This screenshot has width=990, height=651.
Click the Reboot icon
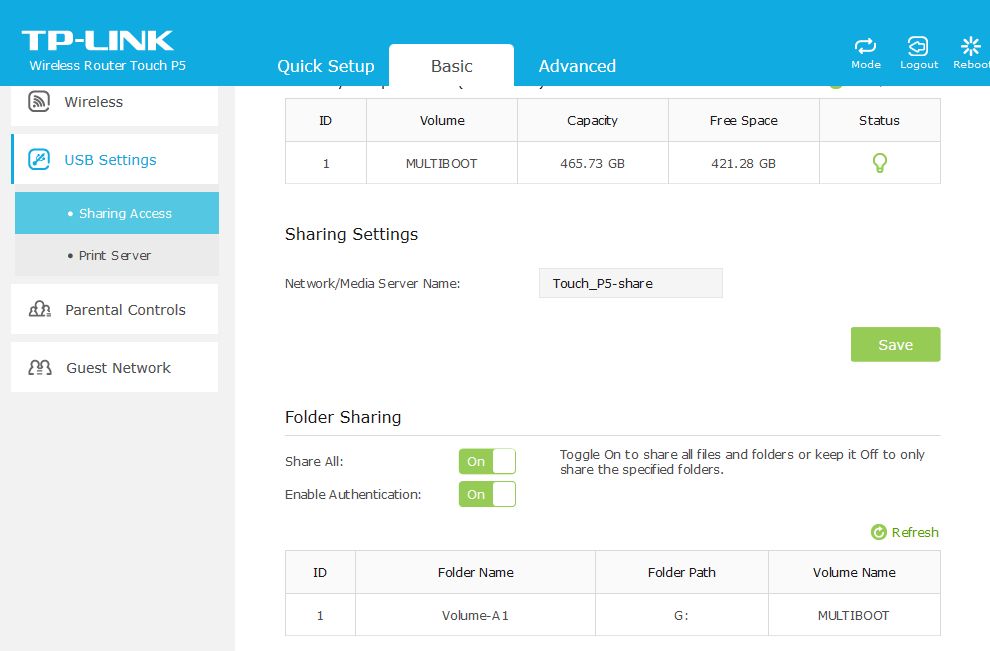pyautogui.click(x=970, y=45)
